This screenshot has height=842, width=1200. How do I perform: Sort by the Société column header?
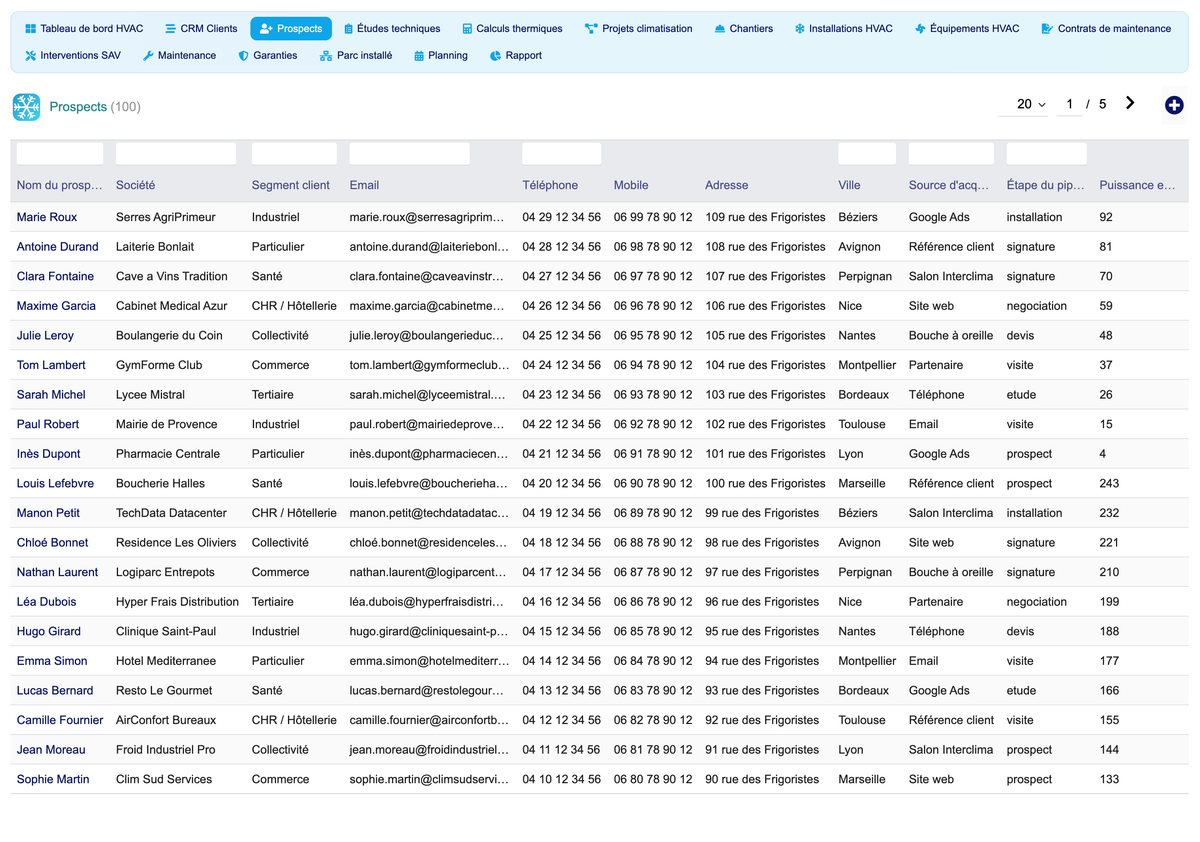(135, 185)
